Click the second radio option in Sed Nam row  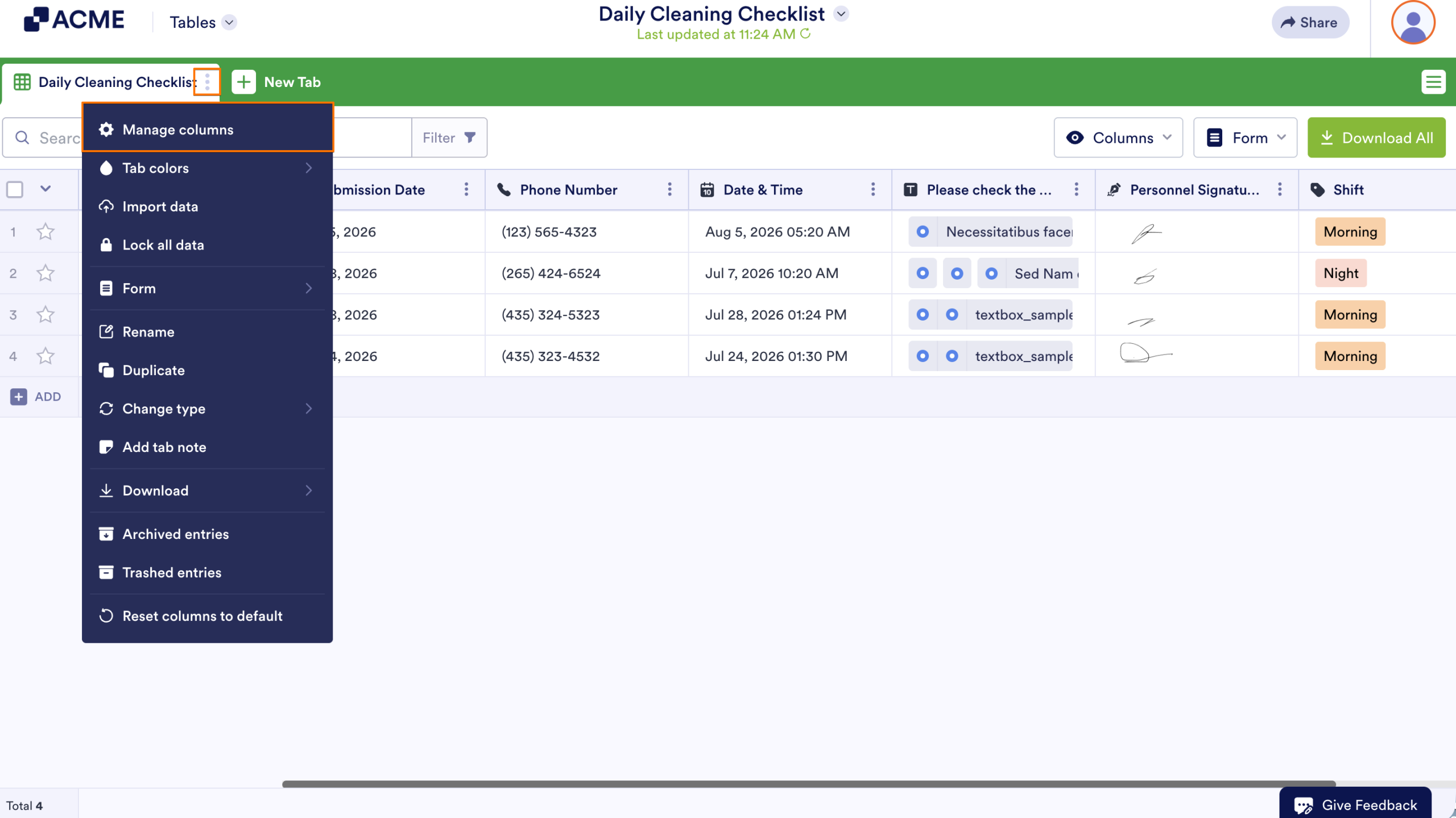pos(957,273)
